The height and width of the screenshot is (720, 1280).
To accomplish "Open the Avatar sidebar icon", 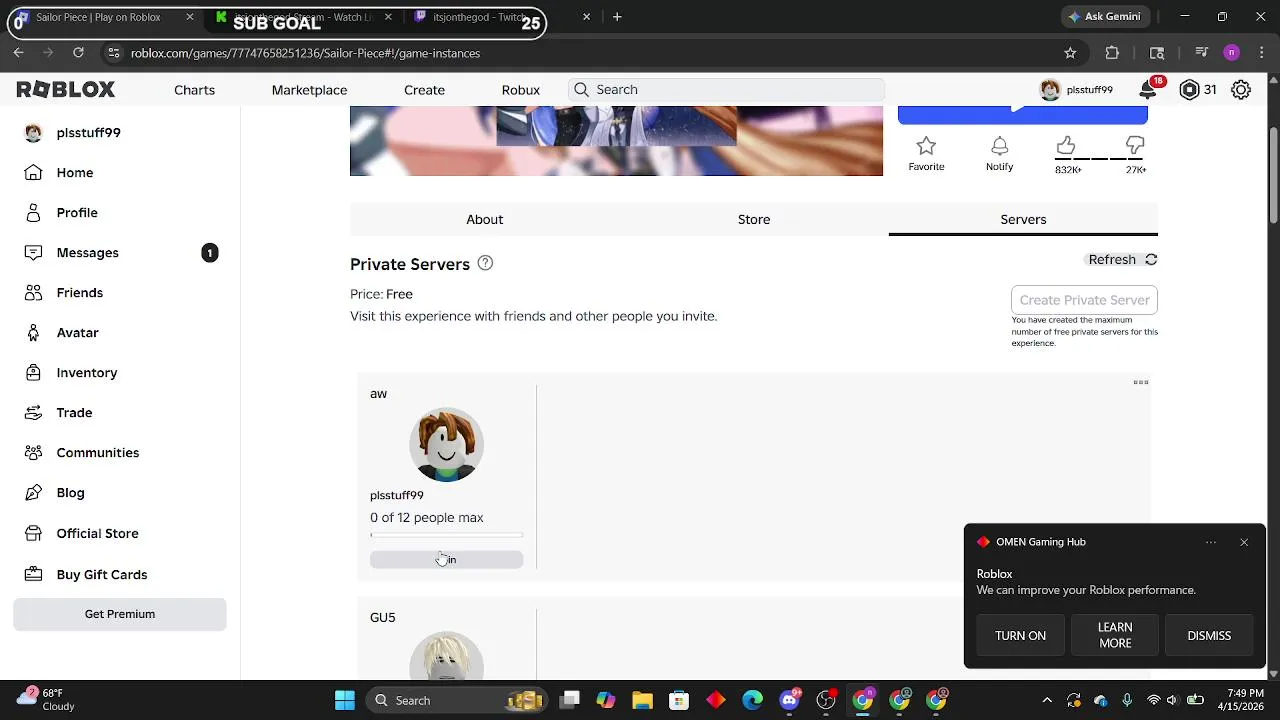I will pyautogui.click(x=33, y=333).
